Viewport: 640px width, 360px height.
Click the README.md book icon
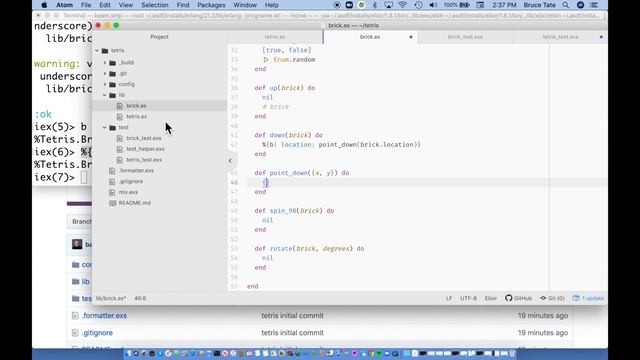[x=112, y=203]
